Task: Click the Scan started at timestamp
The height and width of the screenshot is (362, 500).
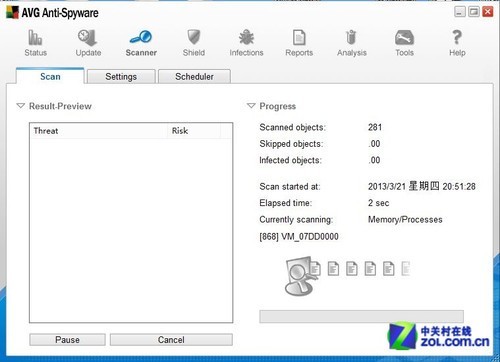Action: (422, 186)
